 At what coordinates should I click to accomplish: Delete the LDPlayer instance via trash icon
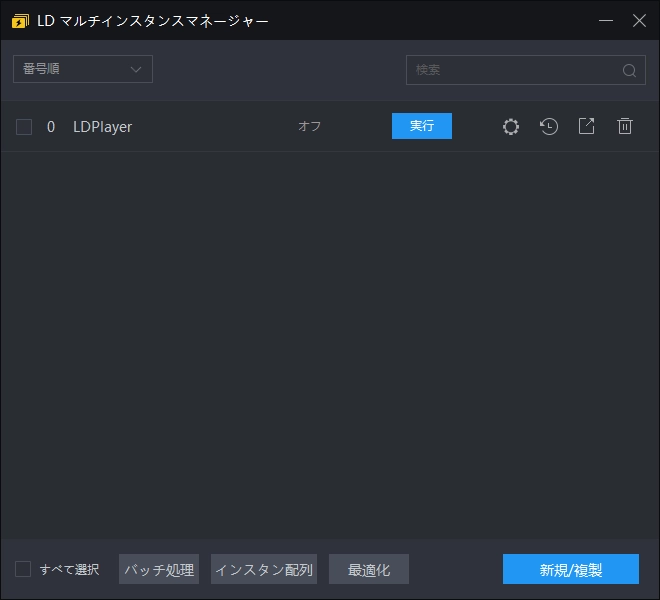625,126
